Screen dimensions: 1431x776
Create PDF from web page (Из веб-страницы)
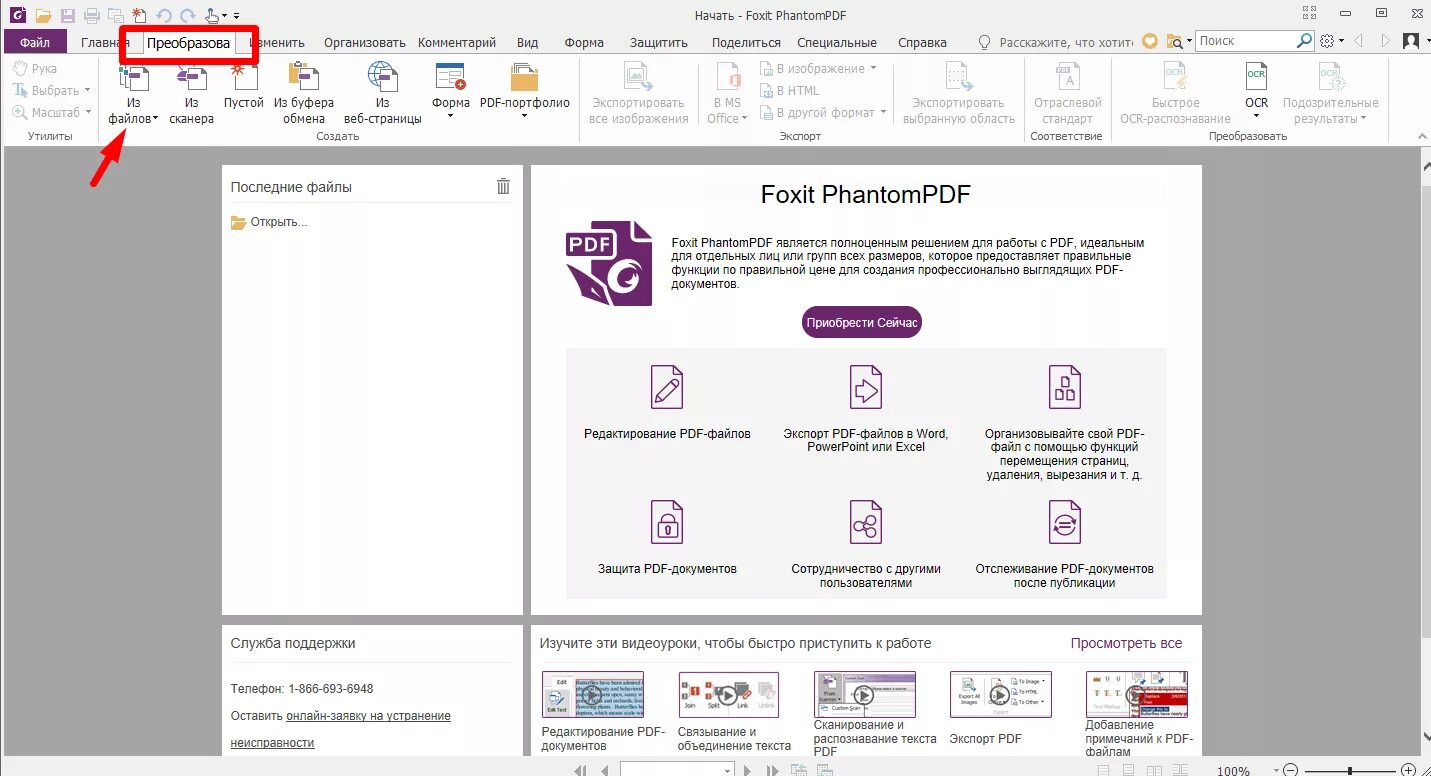point(382,93)
